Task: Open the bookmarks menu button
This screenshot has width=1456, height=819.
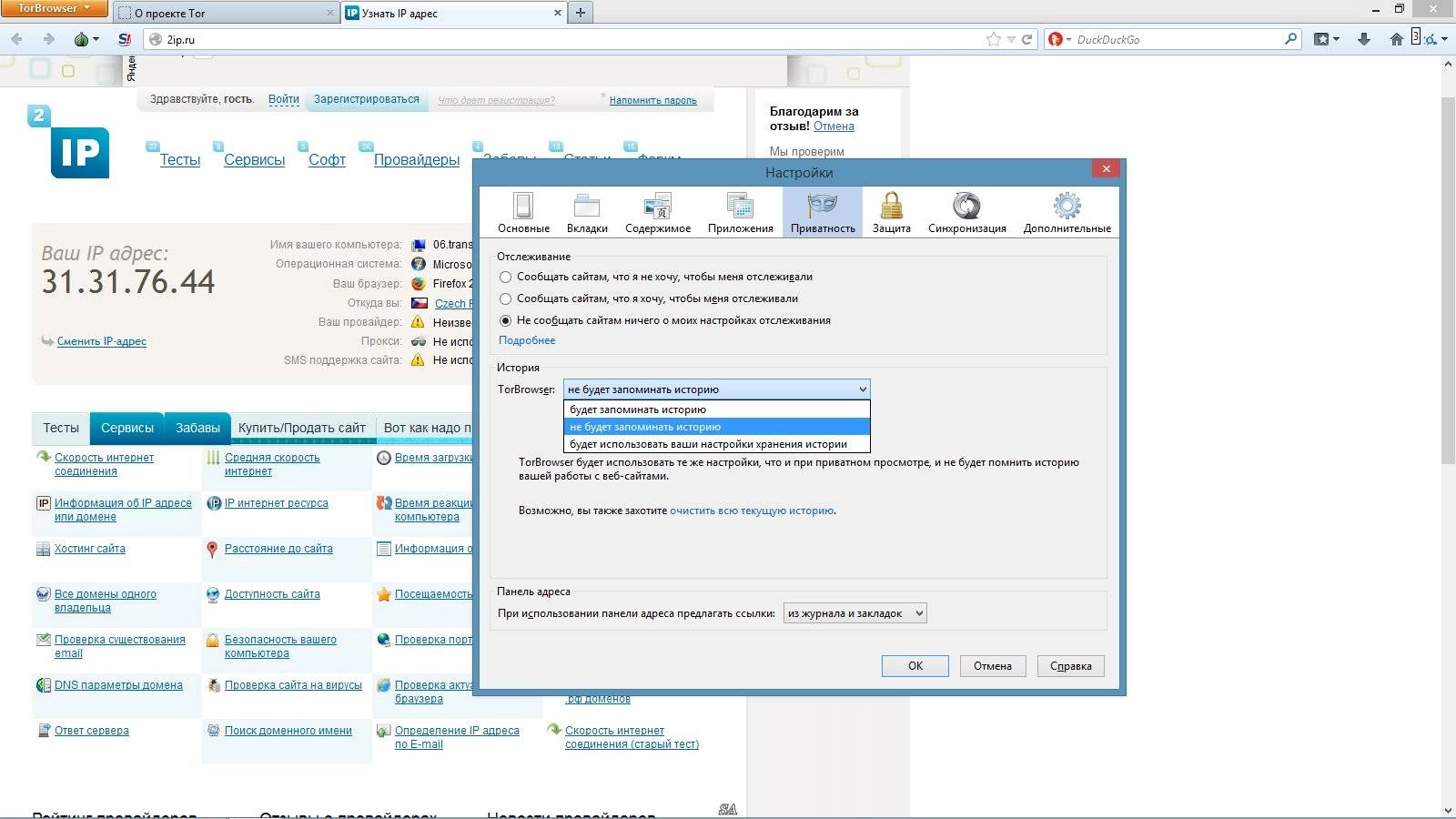Action: point(1327,39)
